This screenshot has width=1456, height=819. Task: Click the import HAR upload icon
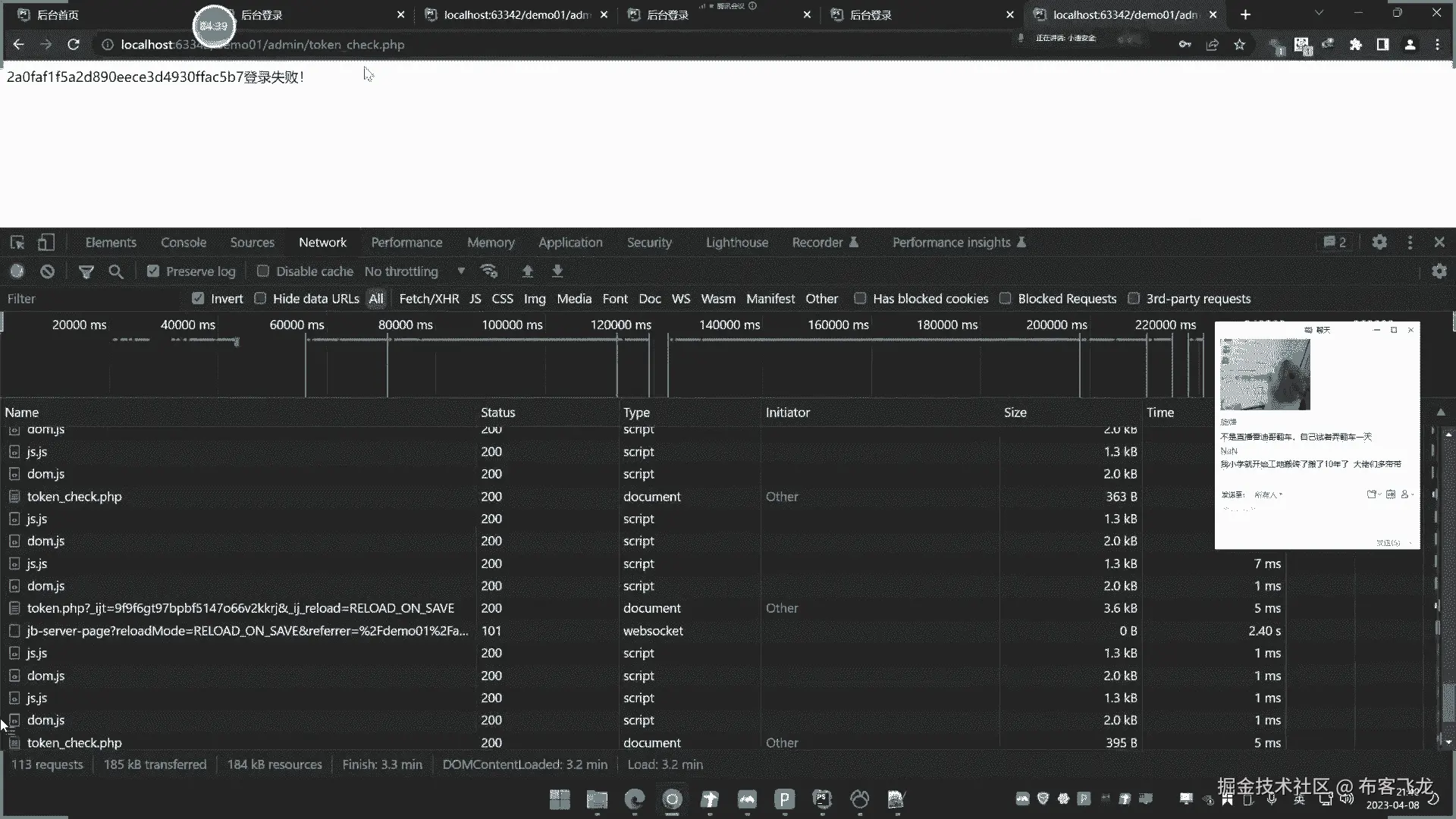[528, 271]
